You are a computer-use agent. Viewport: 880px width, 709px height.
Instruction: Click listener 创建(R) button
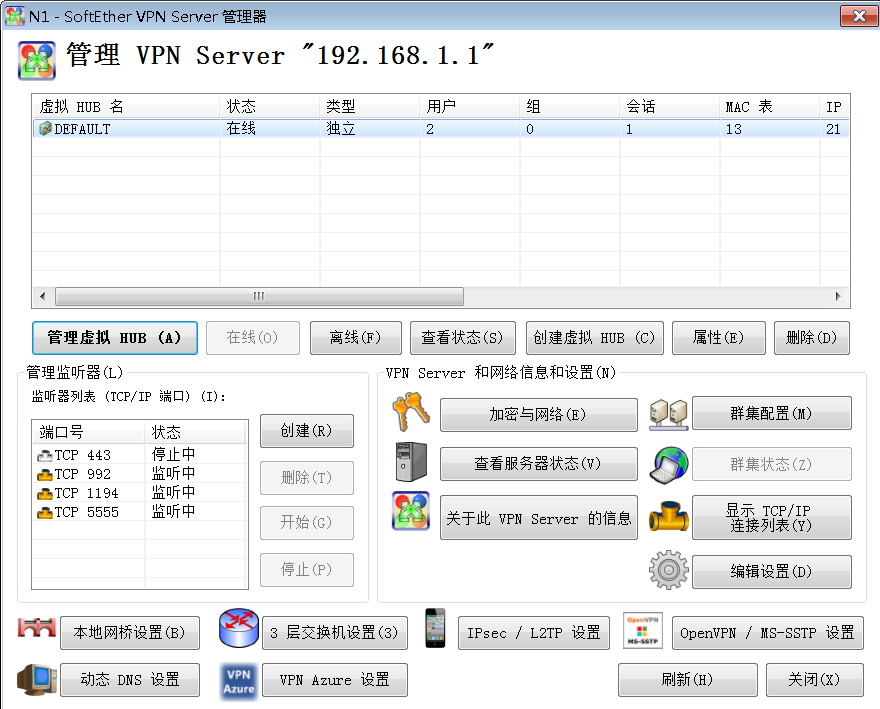(306, 431)
